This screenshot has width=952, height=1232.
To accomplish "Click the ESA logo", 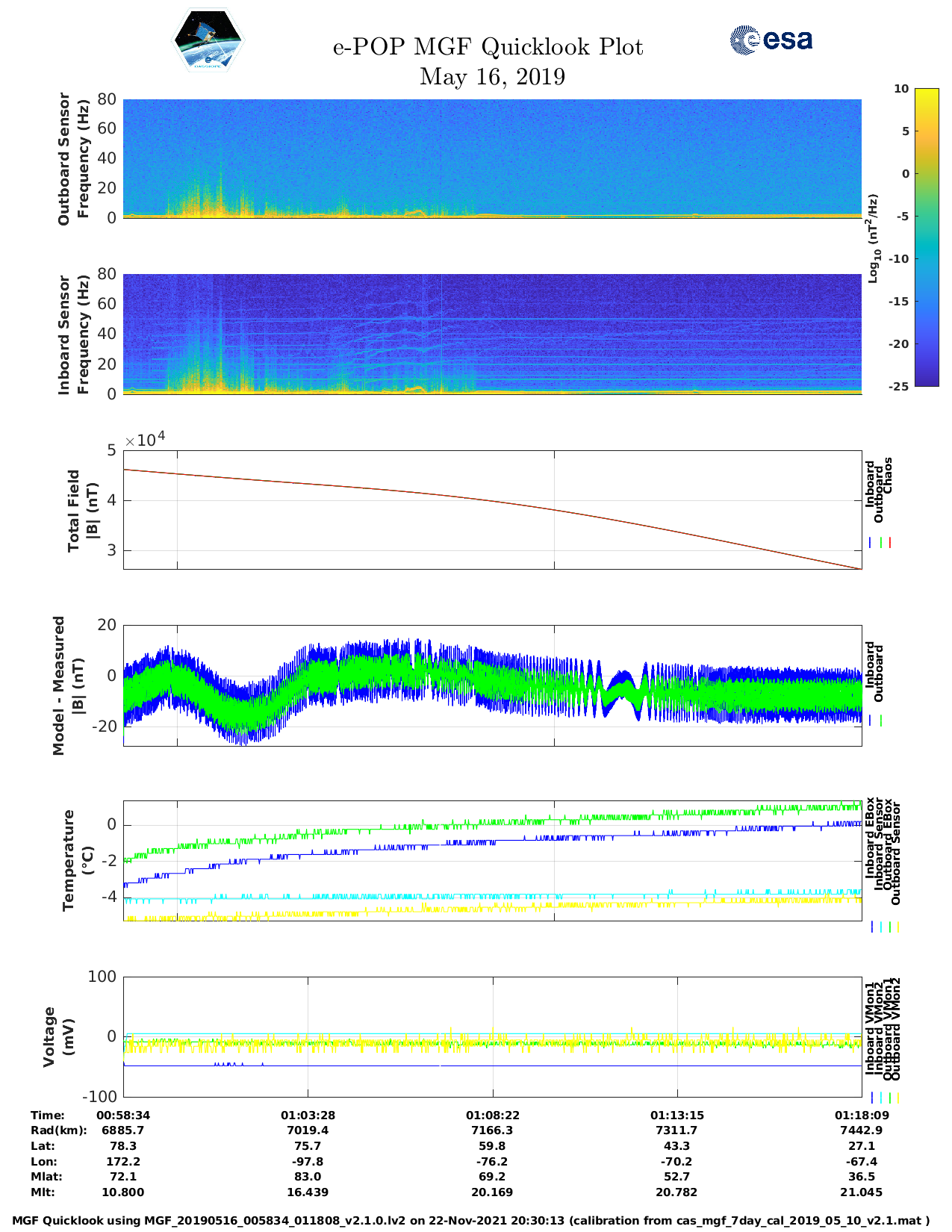I will click(x=771, y=40).
